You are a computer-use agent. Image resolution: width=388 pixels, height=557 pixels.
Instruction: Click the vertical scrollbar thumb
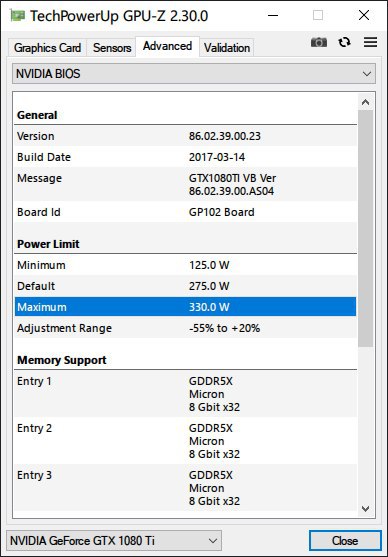click(365, 228)
